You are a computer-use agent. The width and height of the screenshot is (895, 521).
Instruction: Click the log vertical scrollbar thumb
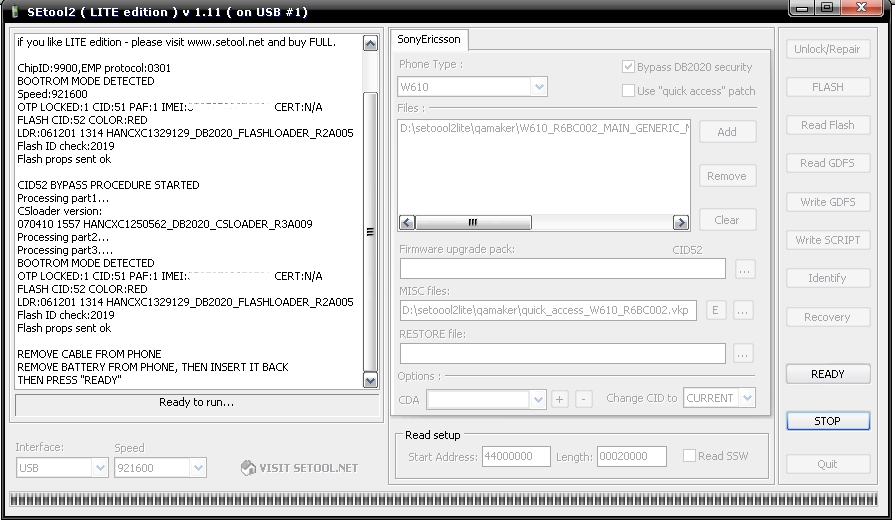(370, 232)
